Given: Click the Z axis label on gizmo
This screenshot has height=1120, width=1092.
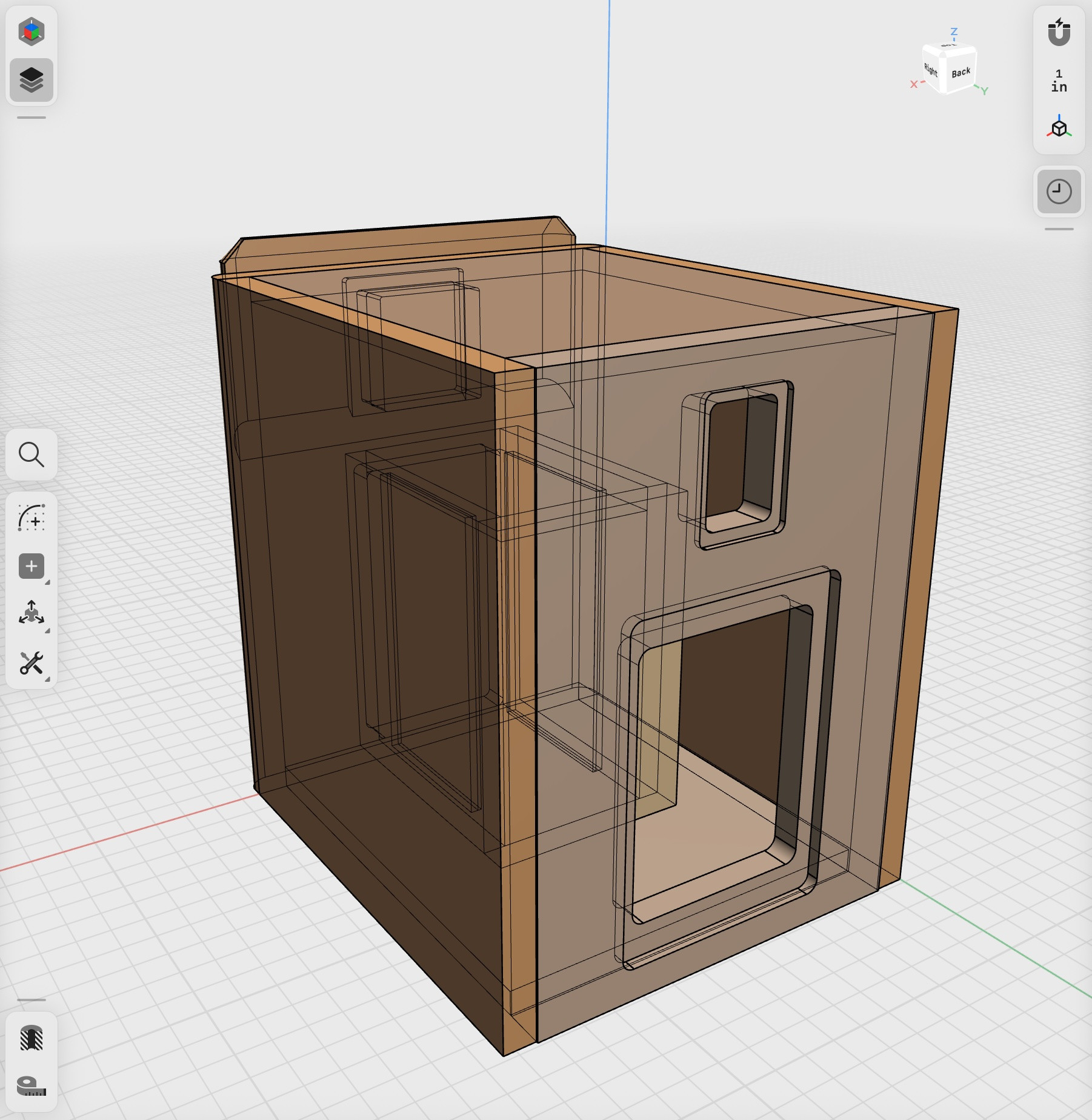Looking at the screenshot, I should (954, 32).
